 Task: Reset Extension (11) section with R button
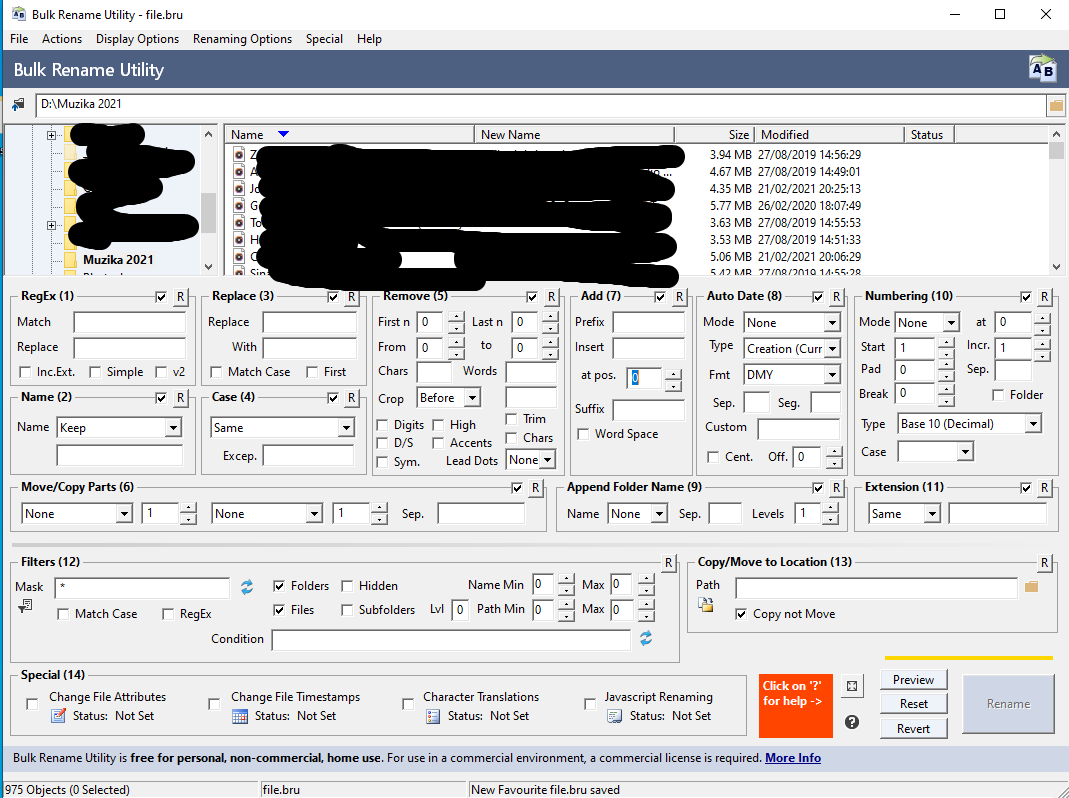pyautogui.click(x=1044, y=488)
